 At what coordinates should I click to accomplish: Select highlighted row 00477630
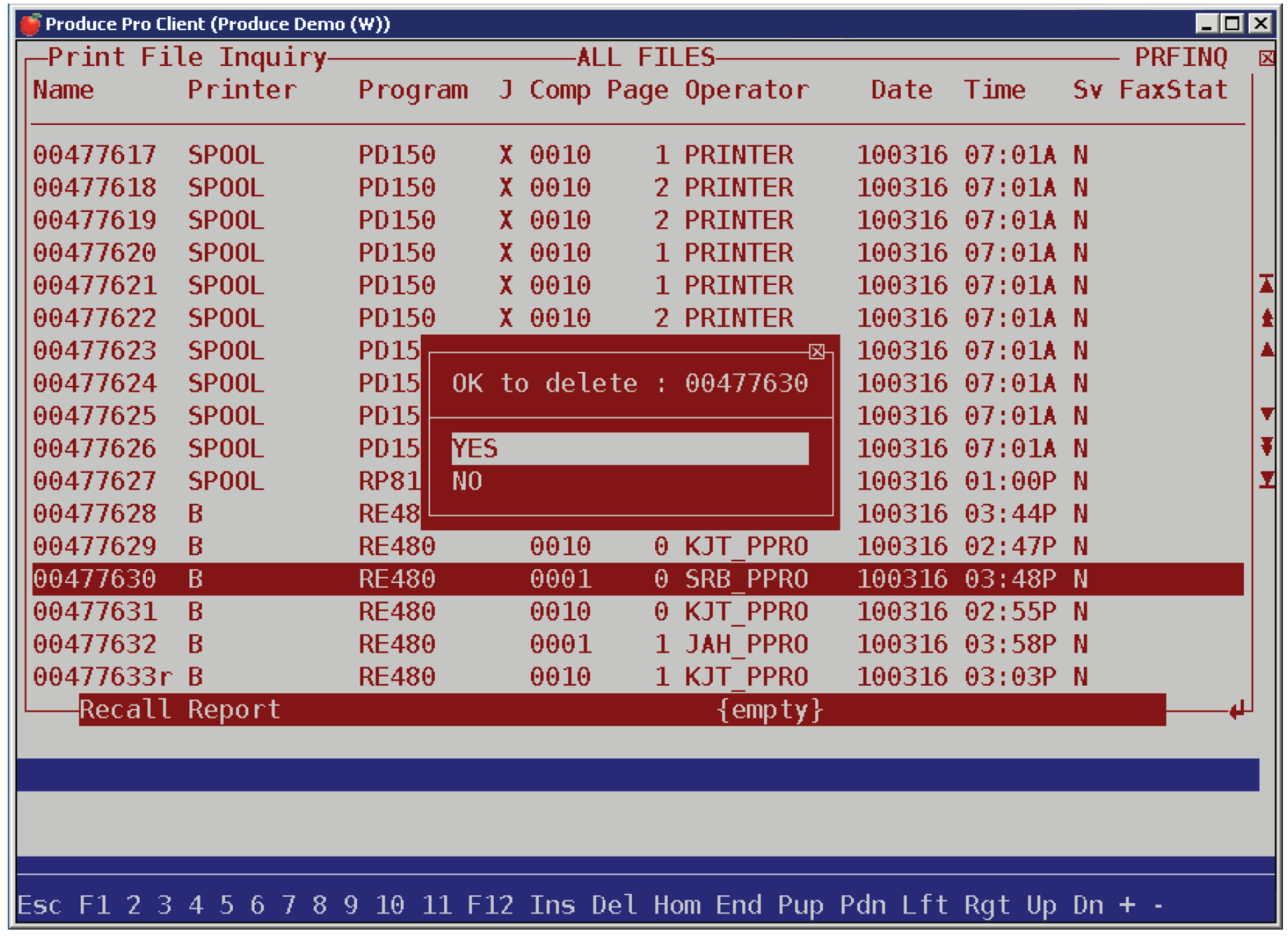click(x=638, y=579)
